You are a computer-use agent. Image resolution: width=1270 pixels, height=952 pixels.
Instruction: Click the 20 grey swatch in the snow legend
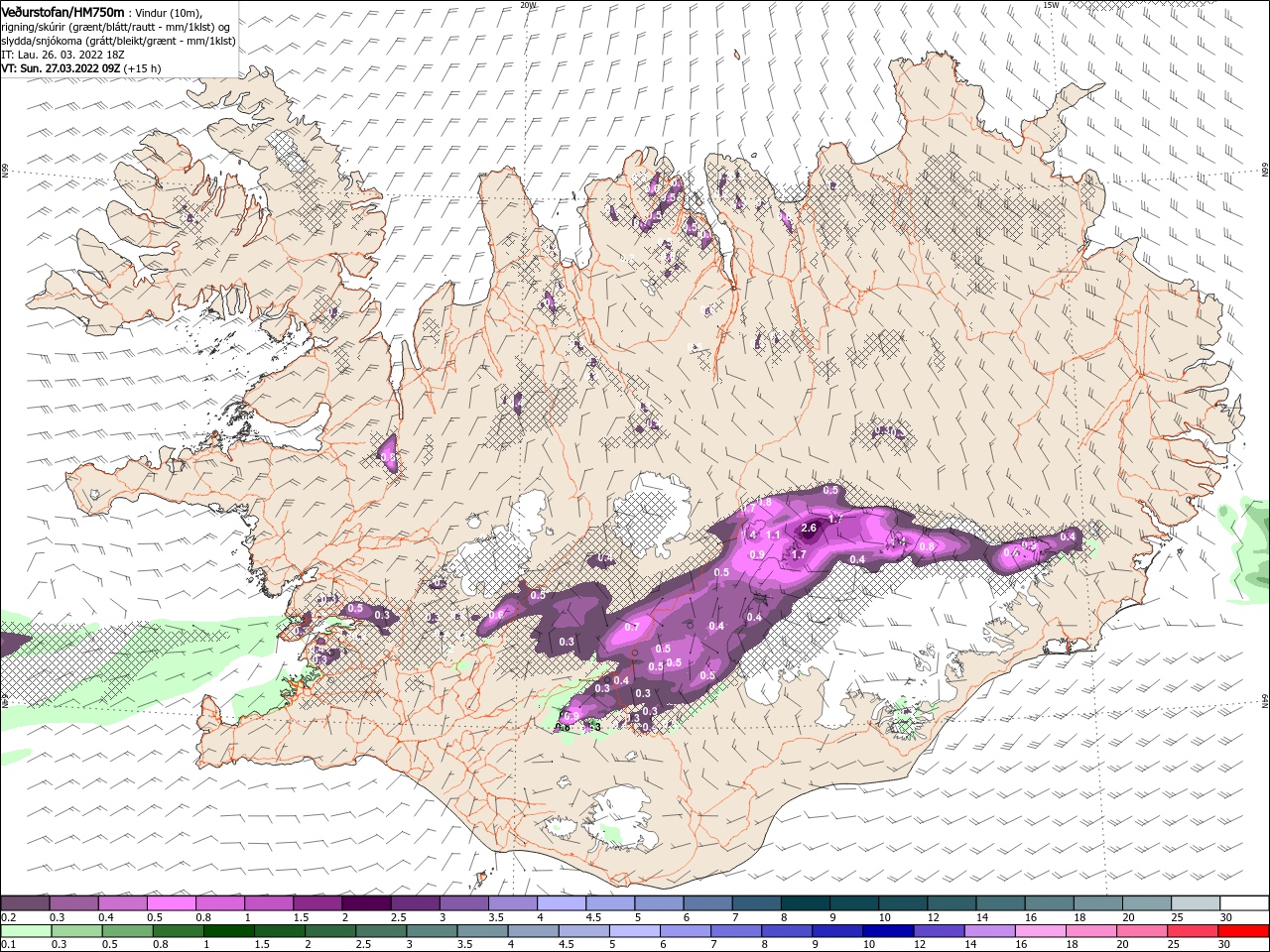click(1146, 903)
